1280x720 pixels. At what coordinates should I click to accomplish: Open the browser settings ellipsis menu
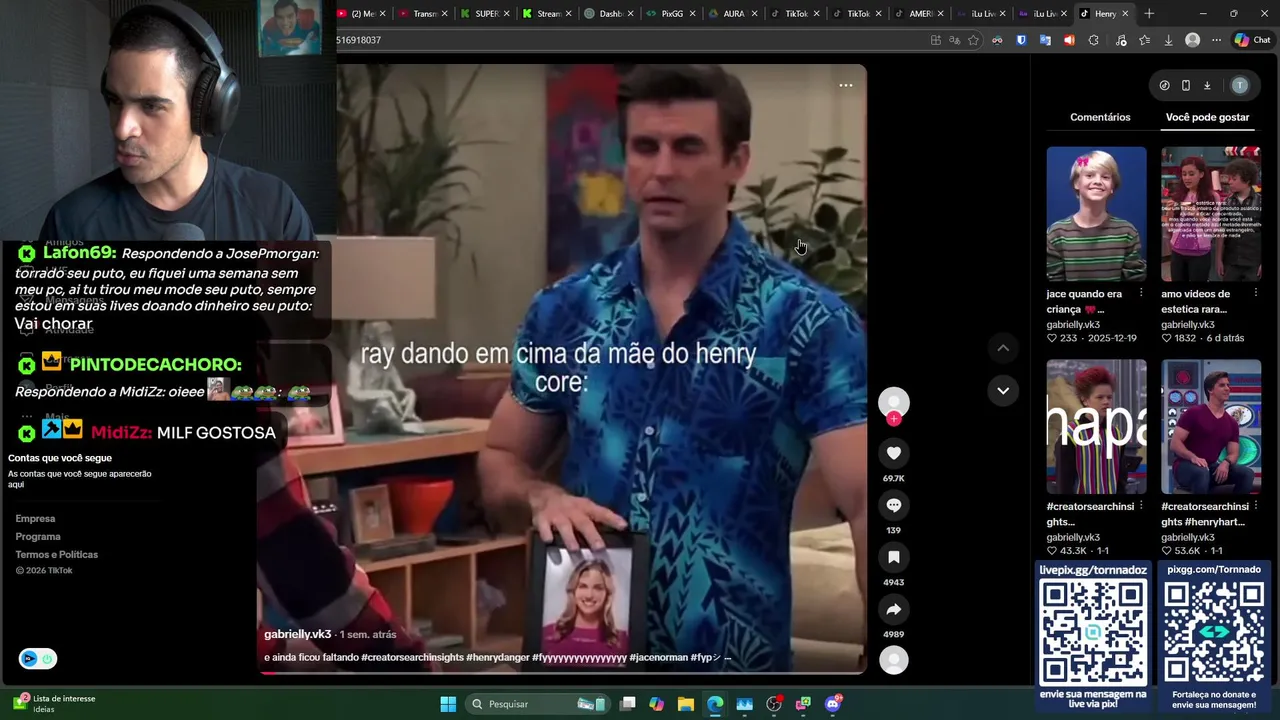click(x=1216, y=40)
